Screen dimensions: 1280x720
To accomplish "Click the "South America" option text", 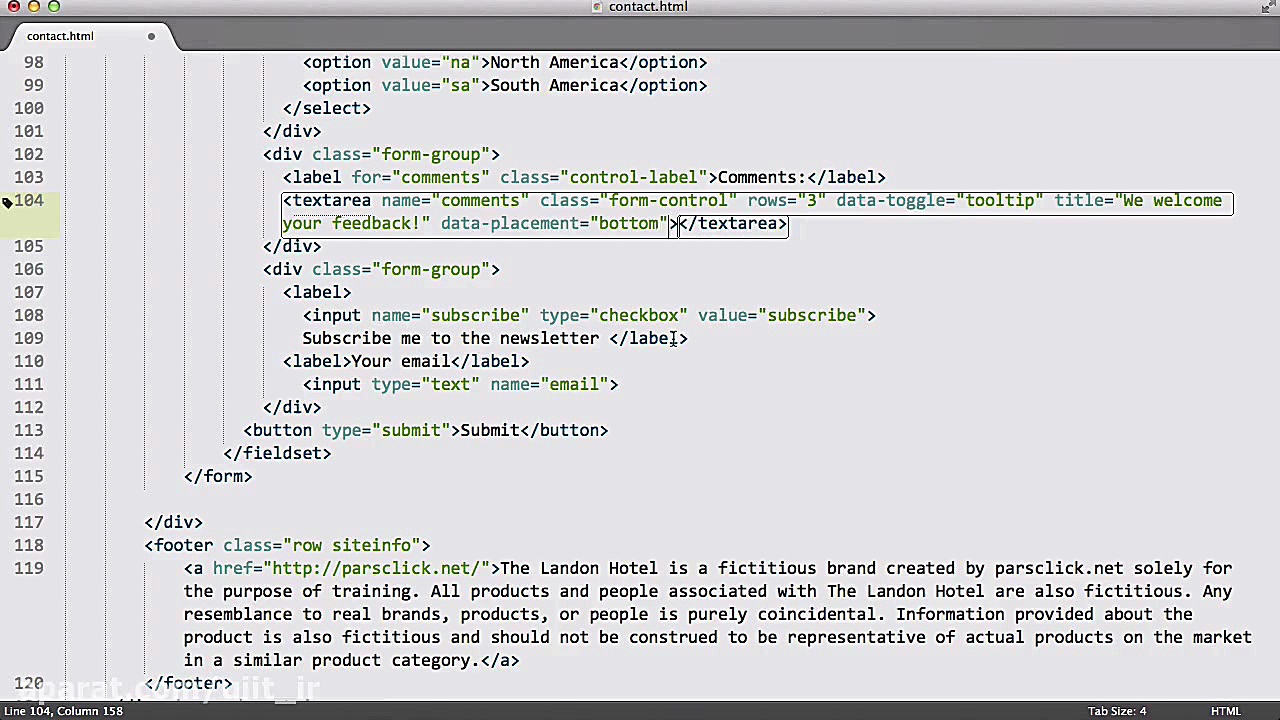I will pyautogui.click(x=554, y=85).
